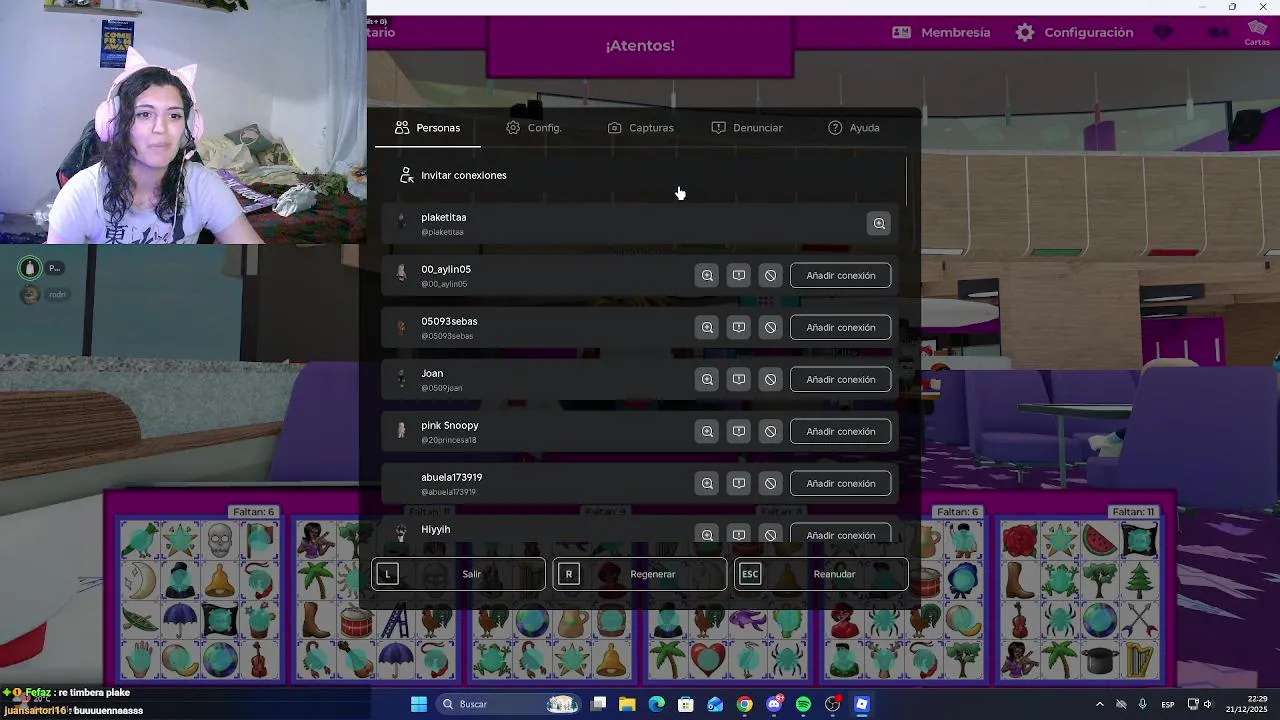Open Configuración in the top bar
The height and width of the screenshot is (720, 1280).
point(1075,32)
